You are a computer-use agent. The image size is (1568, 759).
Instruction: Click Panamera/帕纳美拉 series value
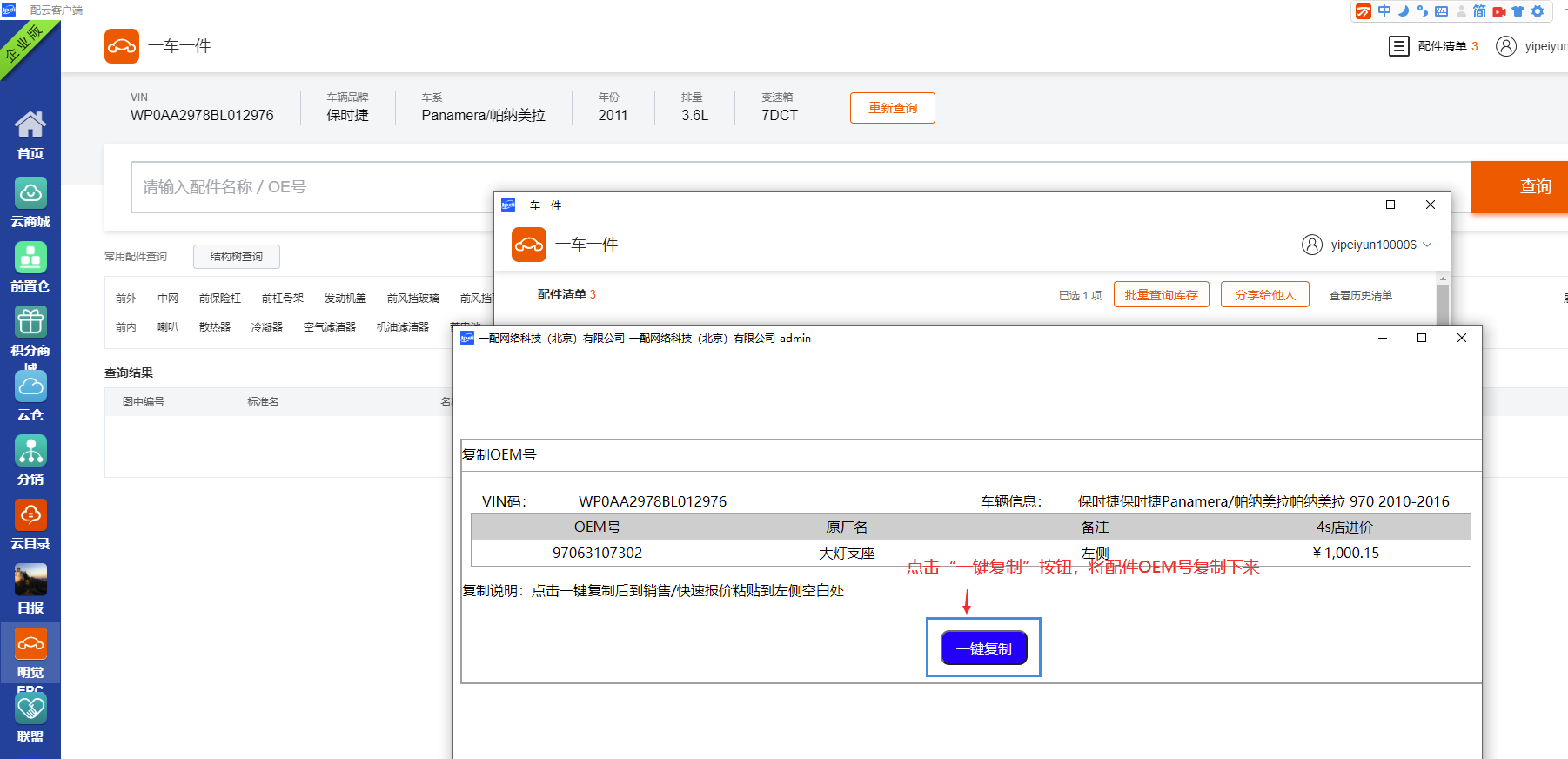click(x=484, y=115)
